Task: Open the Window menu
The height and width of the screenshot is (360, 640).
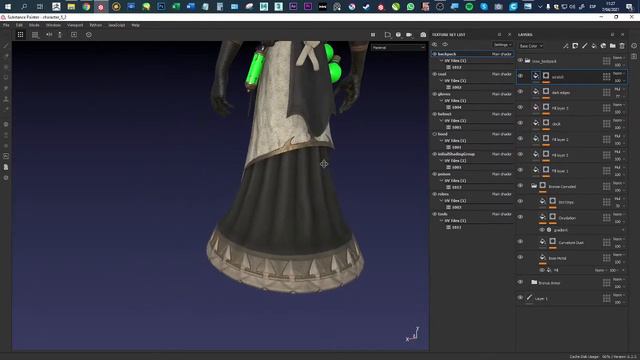Action: coord(53,25)
